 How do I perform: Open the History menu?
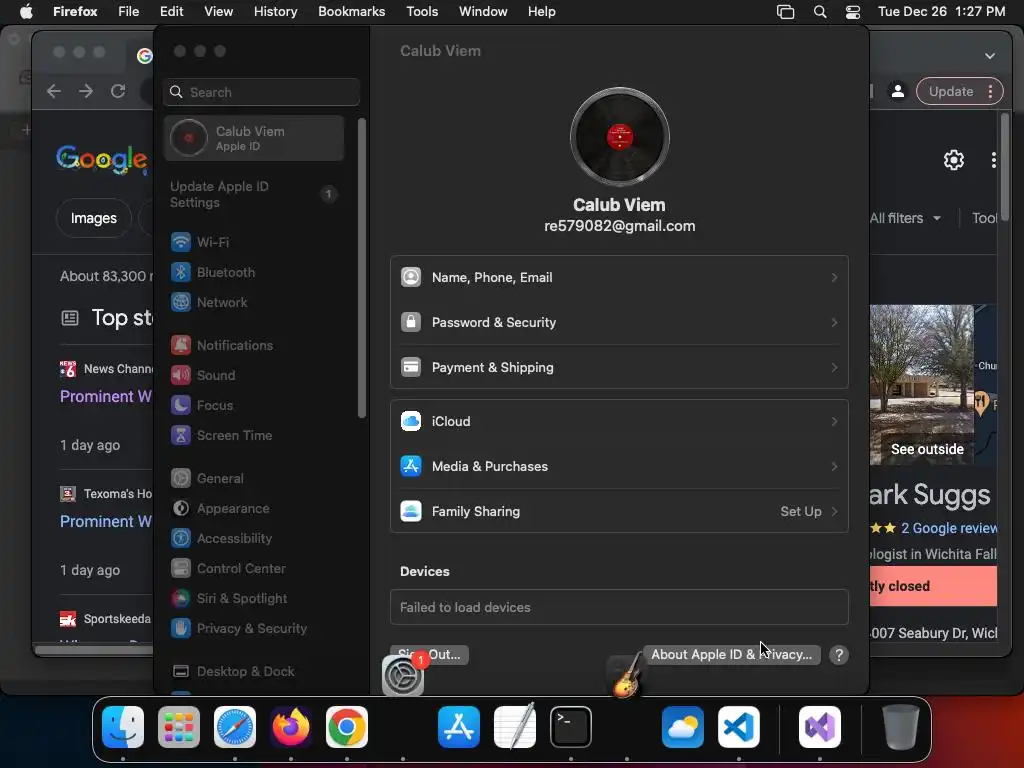point(276,11)
